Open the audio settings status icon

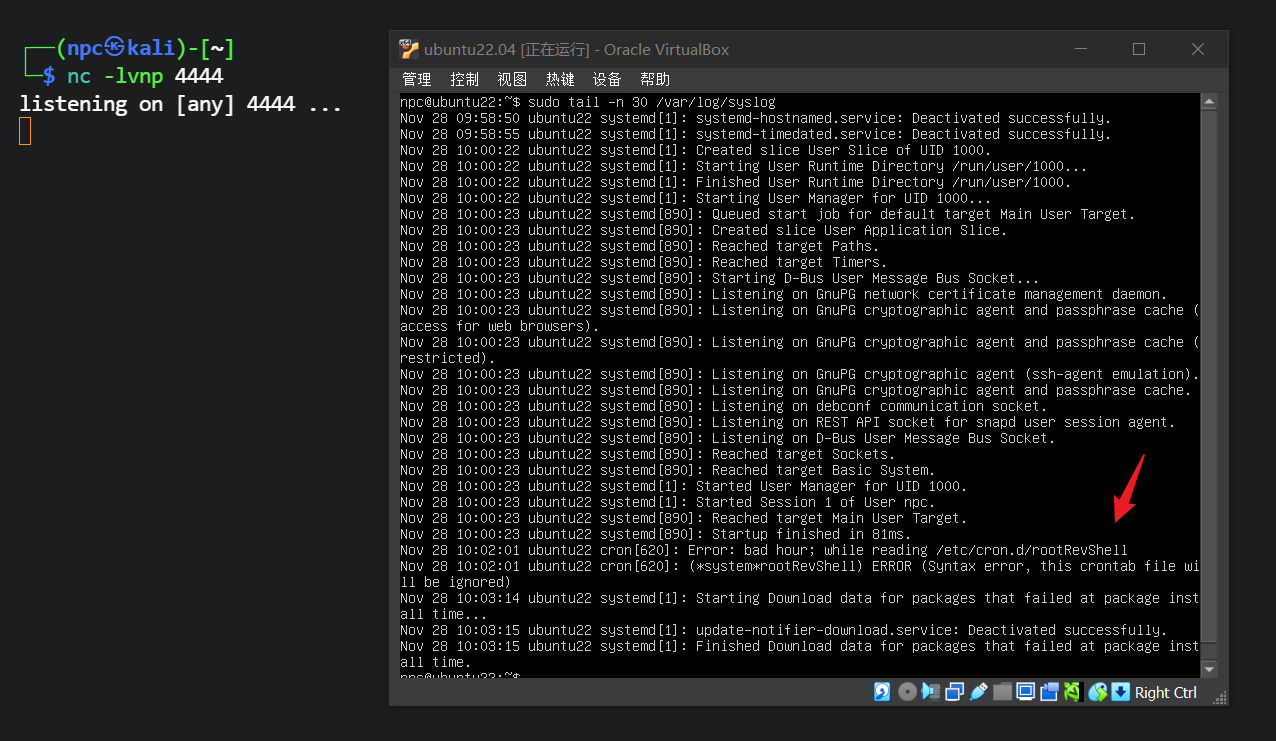931,692
